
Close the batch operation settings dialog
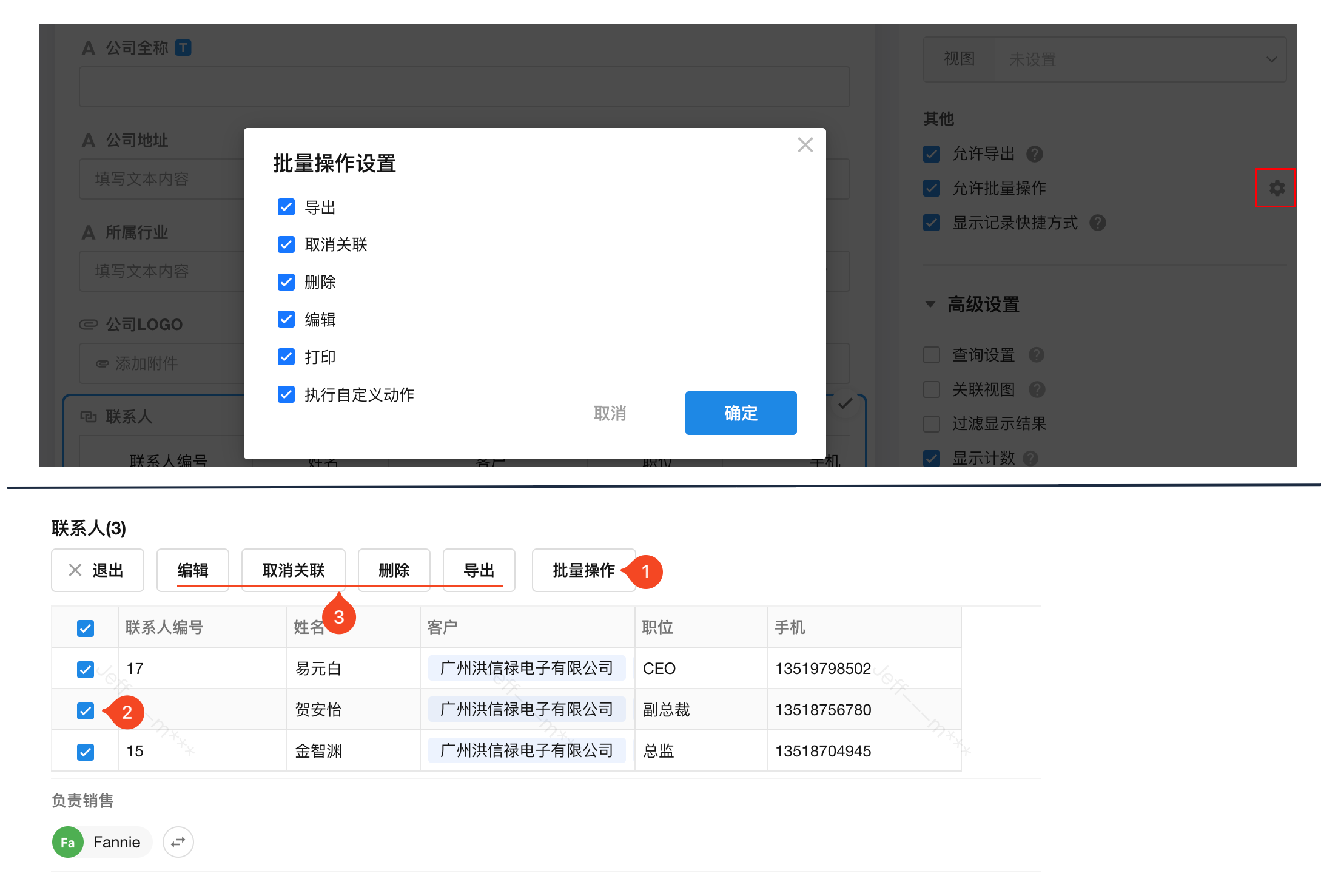click(x=805, y=145)
